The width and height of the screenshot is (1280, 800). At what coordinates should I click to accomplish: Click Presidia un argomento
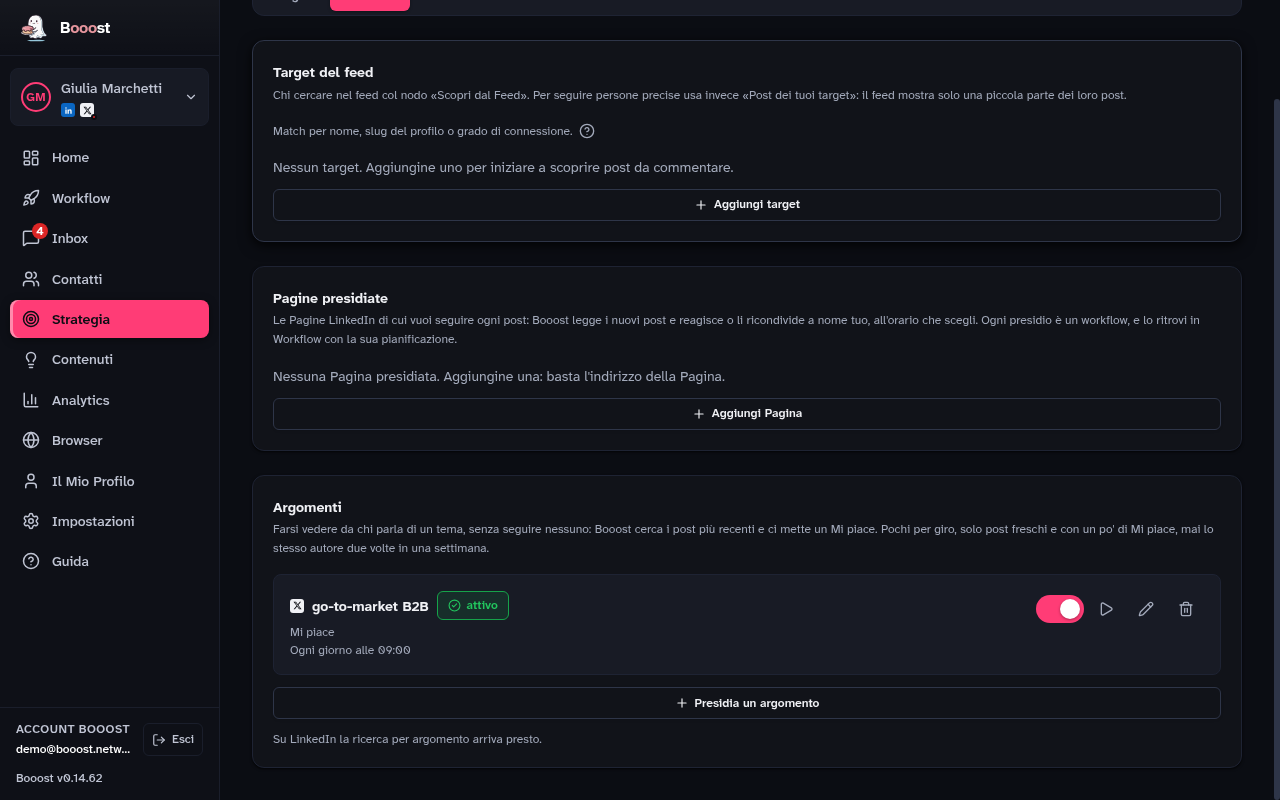click(x=746, y=703)
